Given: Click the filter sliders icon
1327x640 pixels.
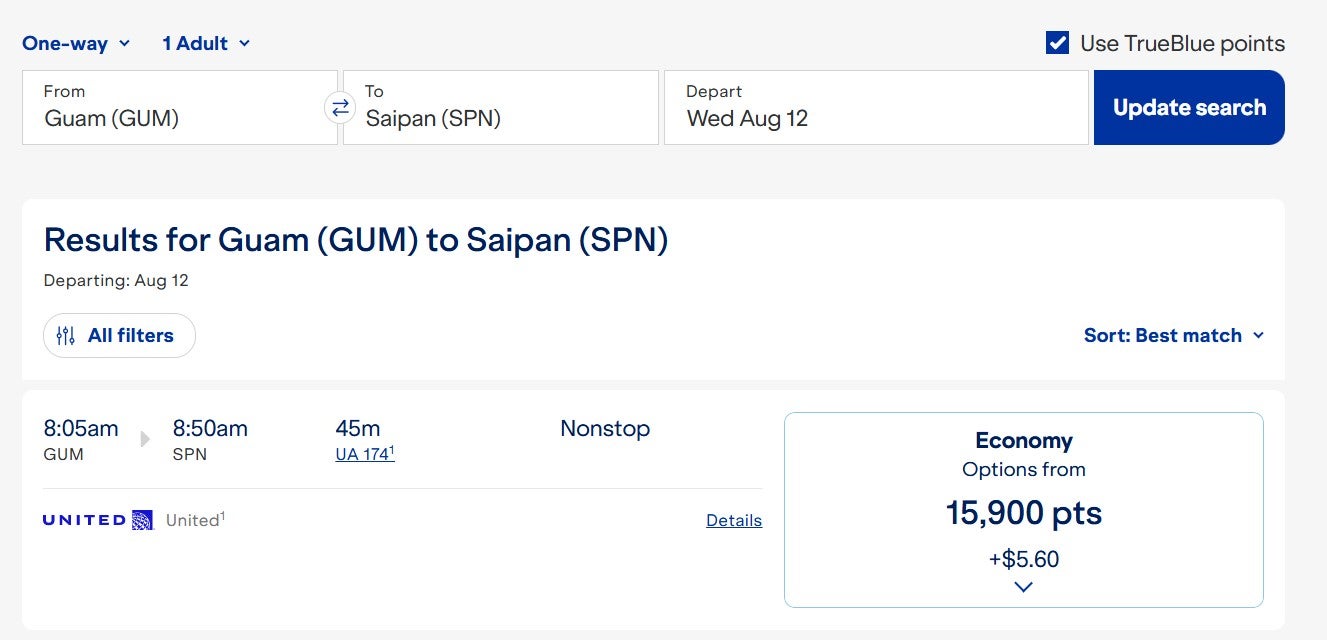Looking at the screenshot, I should pos(66,336).
